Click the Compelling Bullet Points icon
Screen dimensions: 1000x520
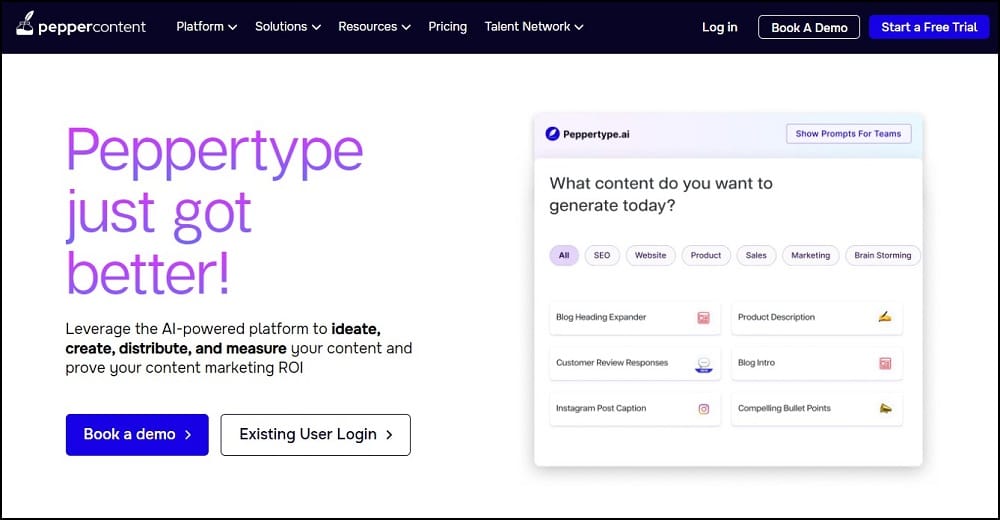[x=885, y=408]
